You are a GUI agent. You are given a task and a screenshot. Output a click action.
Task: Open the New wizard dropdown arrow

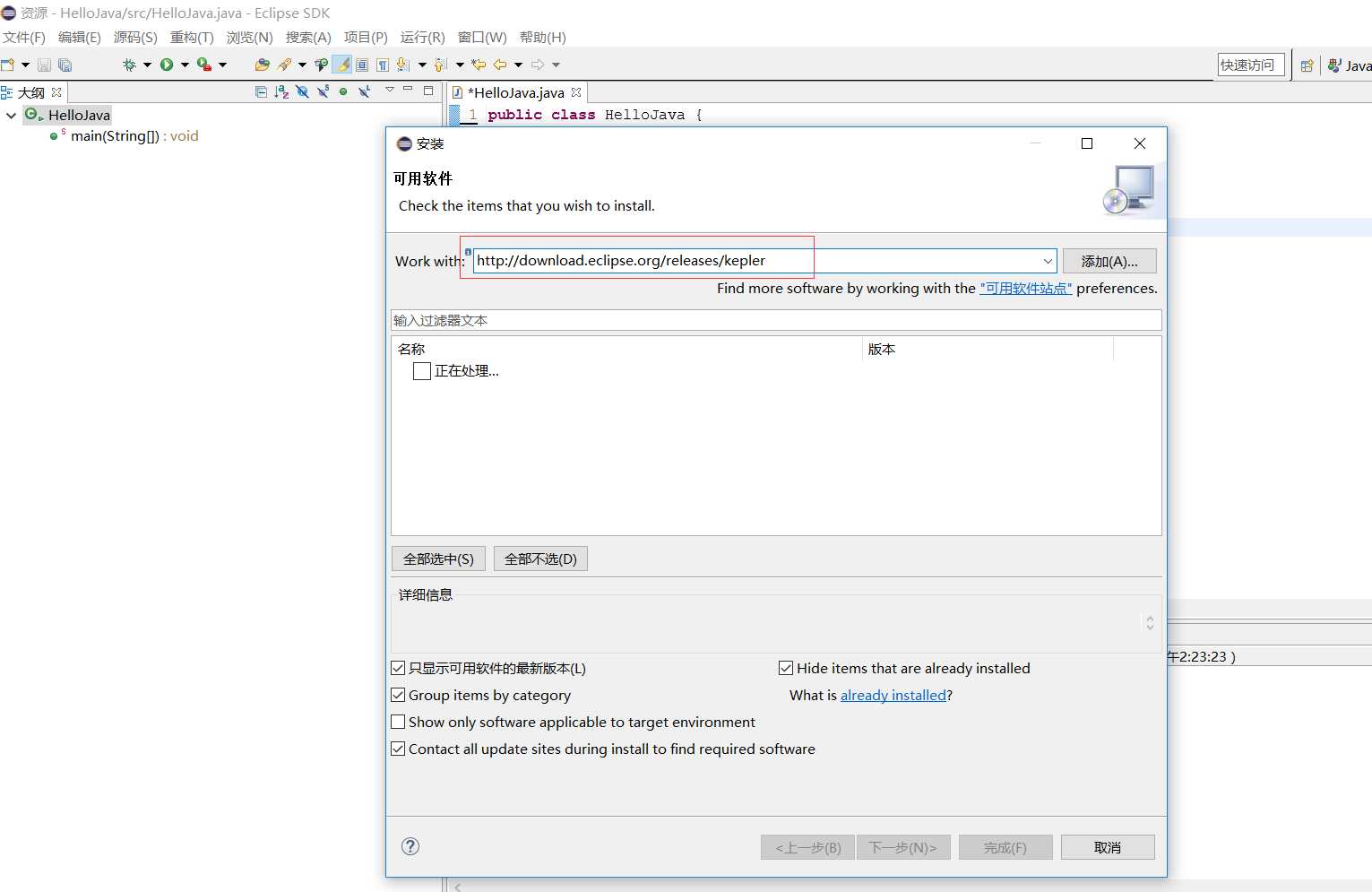tap(25, 65)
